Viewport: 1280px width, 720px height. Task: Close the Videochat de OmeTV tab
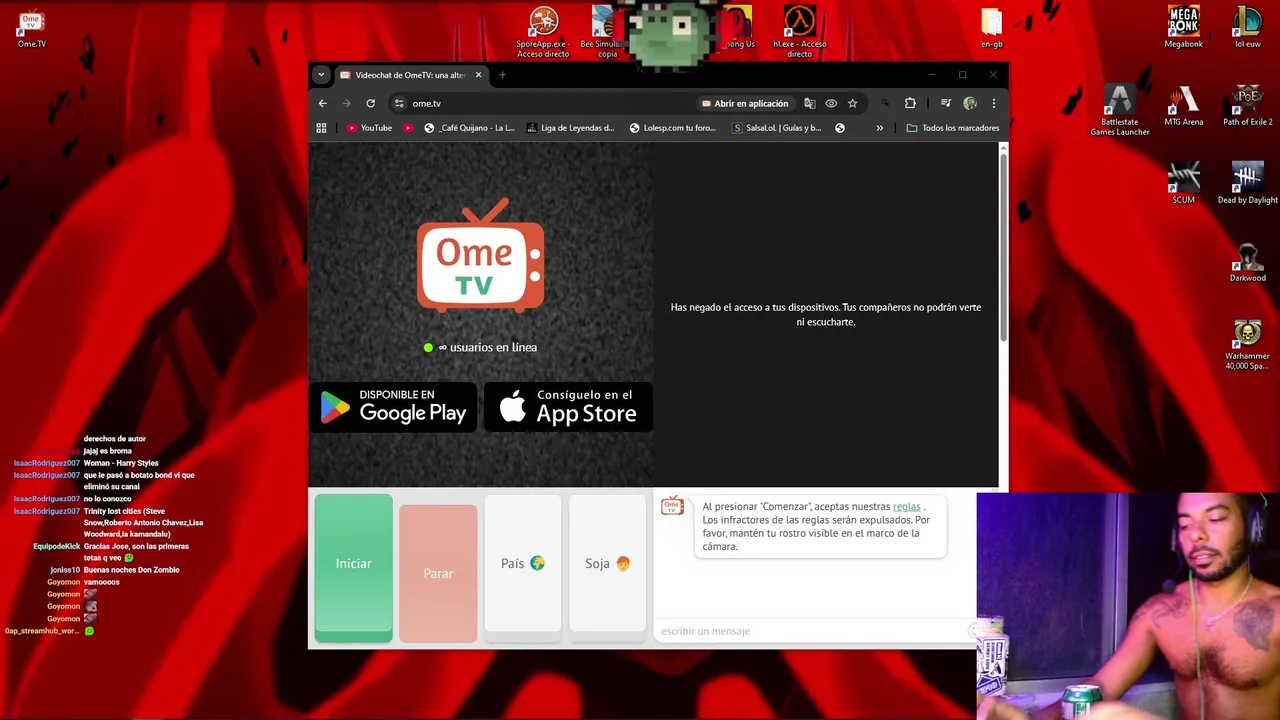478,75
